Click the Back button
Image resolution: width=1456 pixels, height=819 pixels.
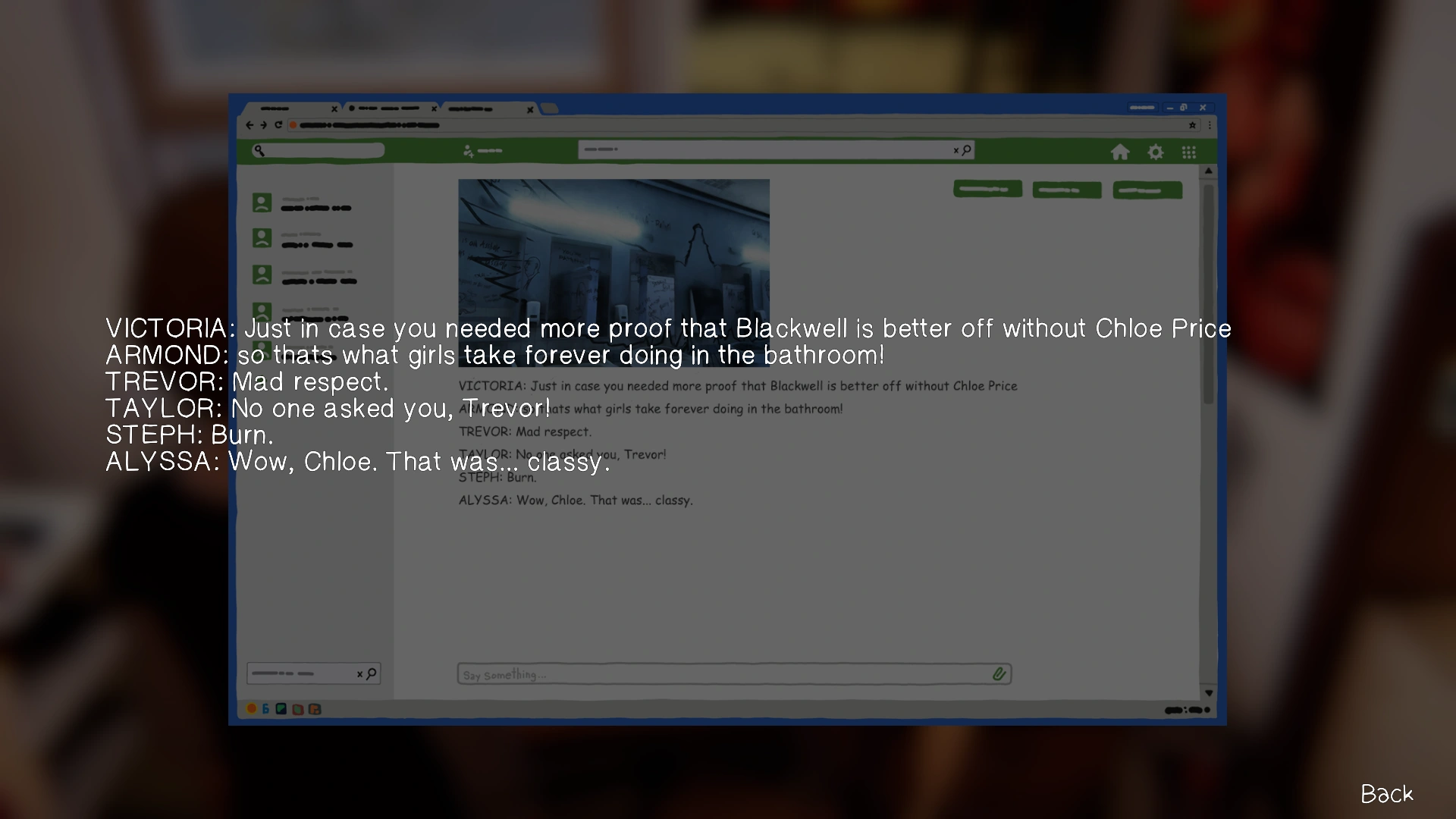[x=1386, y=793]
